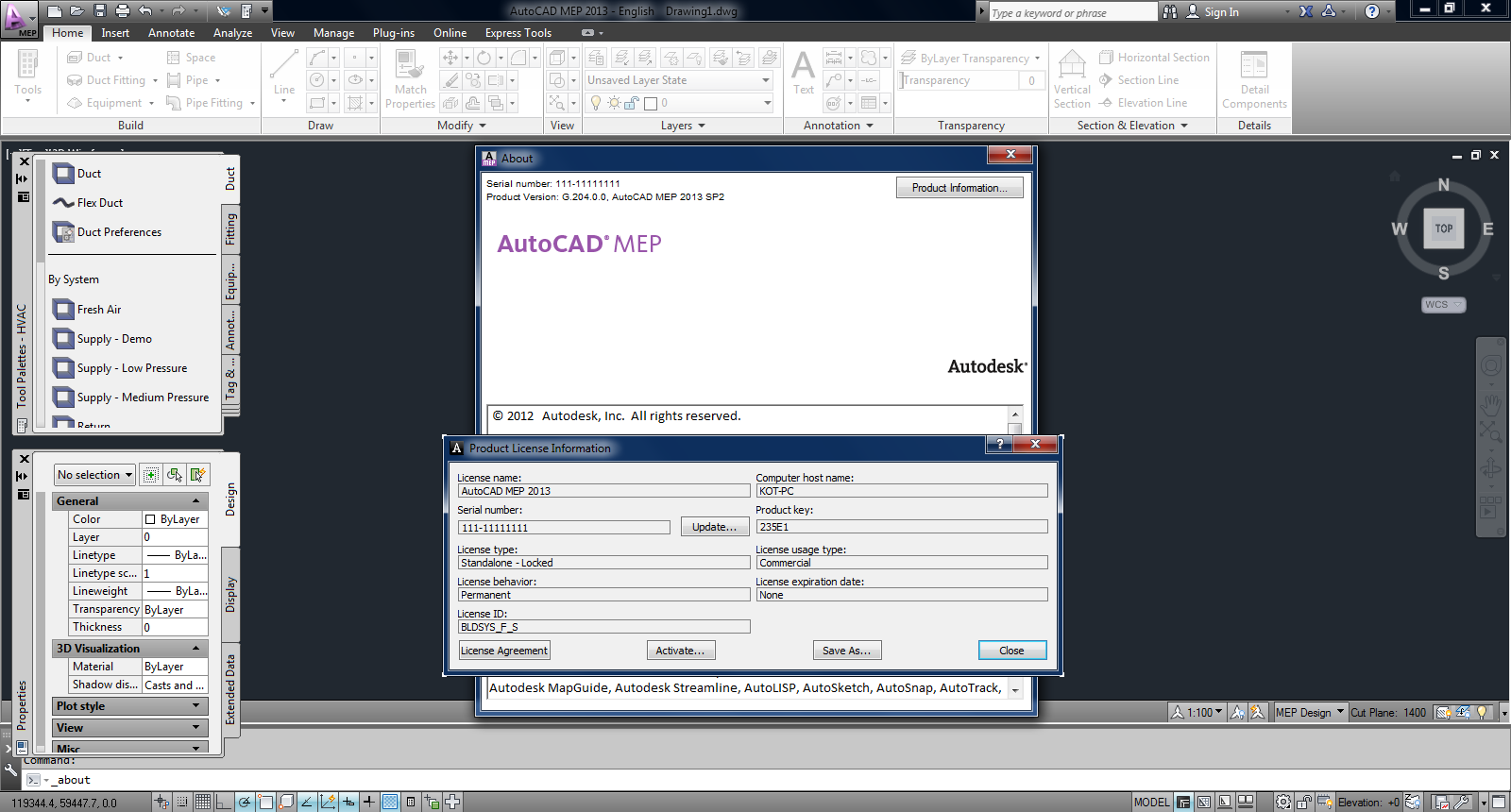Expand the View properties section
The image size is (1511, 812).
click(x=130, y=728)
